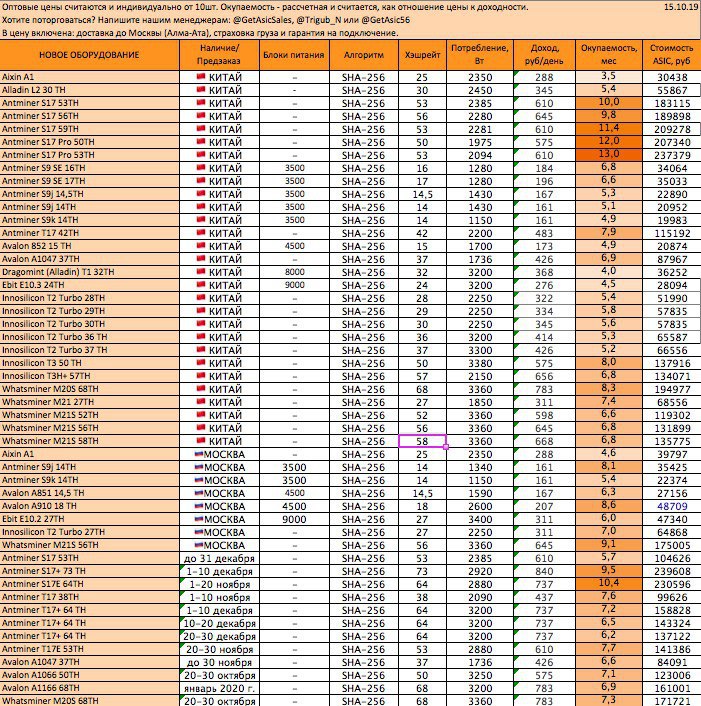Select the 'Antminer S9 SE 16TH' cell
Screen dimensions: 701x706
(90, 168)
